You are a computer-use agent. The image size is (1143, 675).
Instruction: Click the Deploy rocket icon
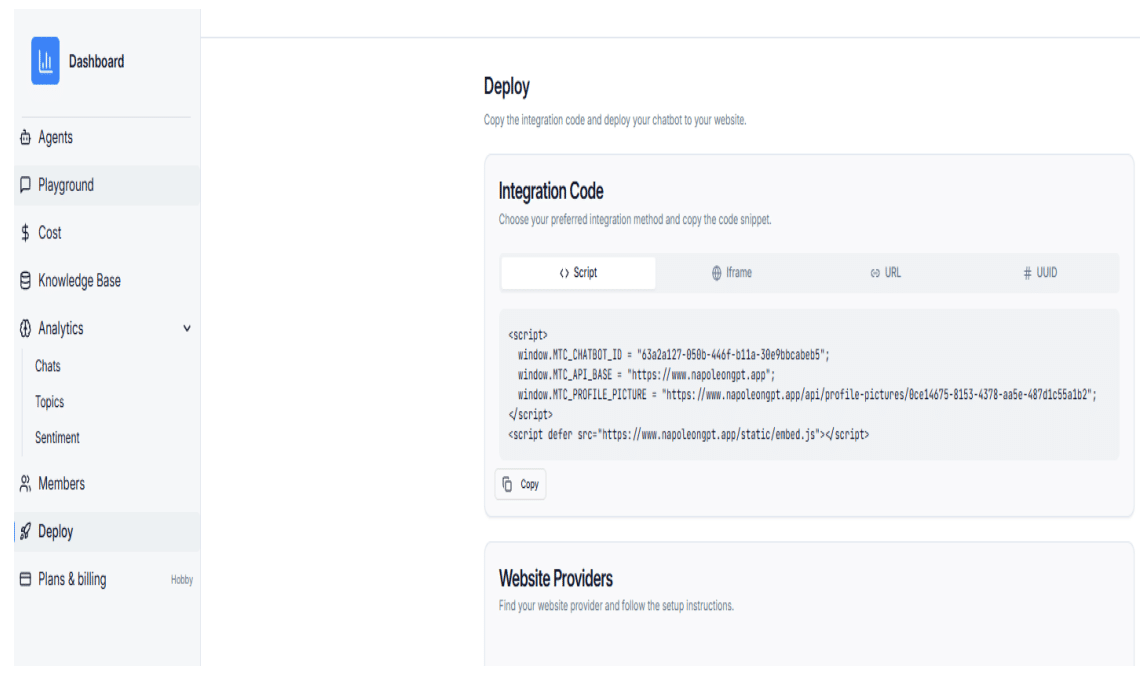pyautogui.click(x=26, y=532)
